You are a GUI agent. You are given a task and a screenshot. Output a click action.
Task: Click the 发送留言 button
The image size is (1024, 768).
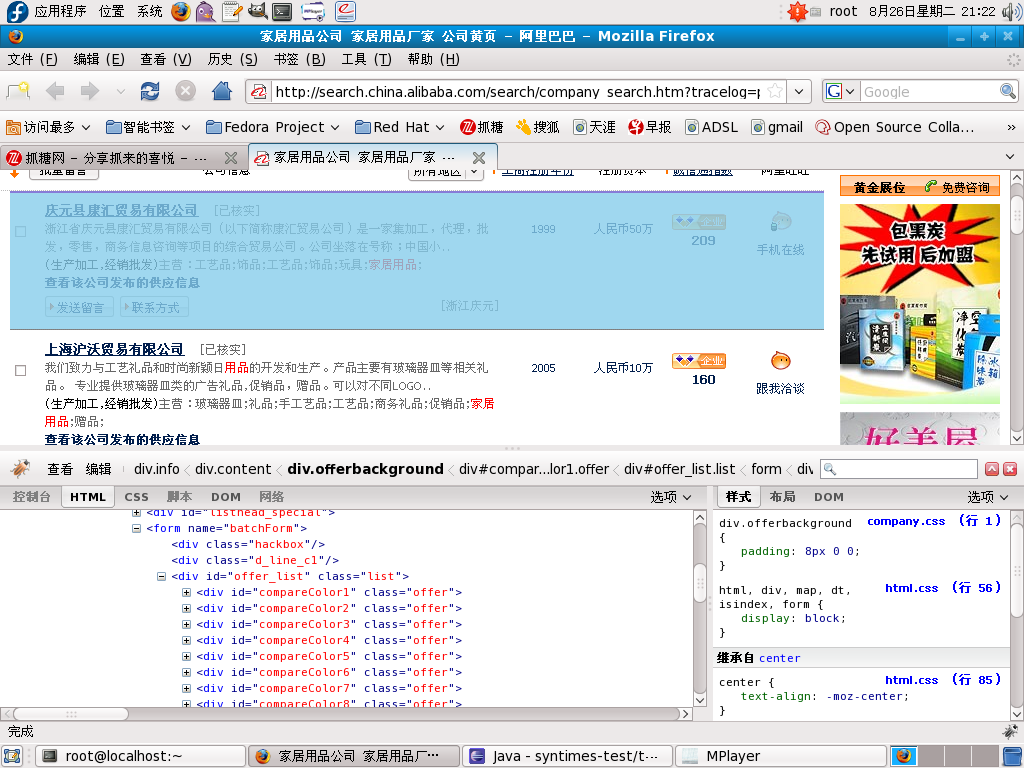(x=79, y=307)
